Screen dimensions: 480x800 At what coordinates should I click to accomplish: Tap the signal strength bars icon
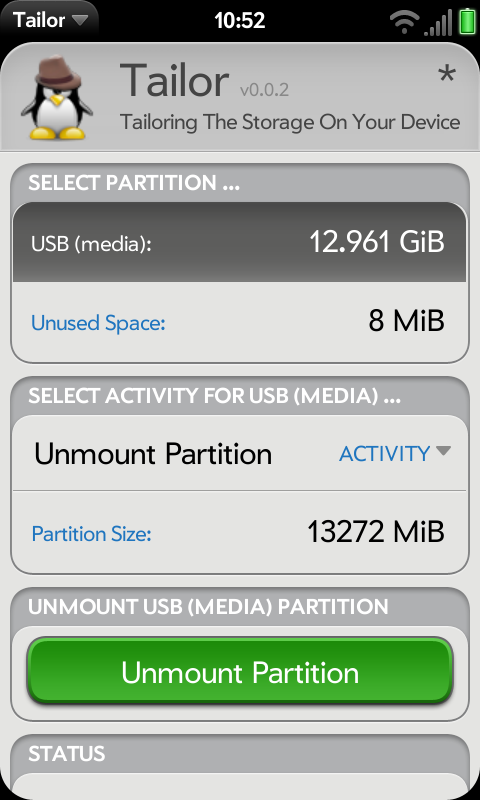pos(438,24)
